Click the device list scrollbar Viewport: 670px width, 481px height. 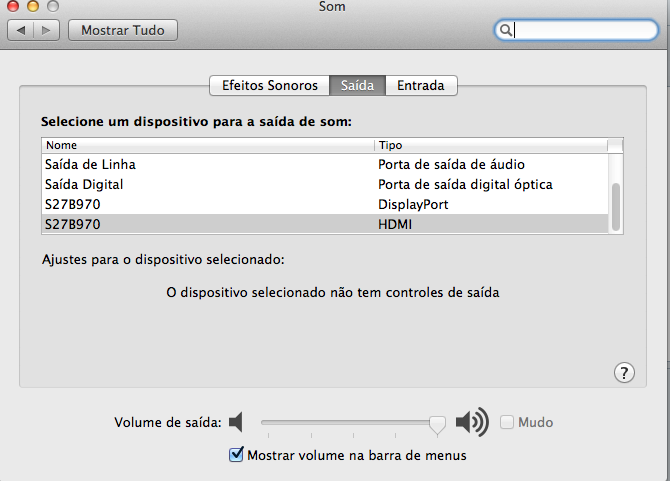[616, 205]
